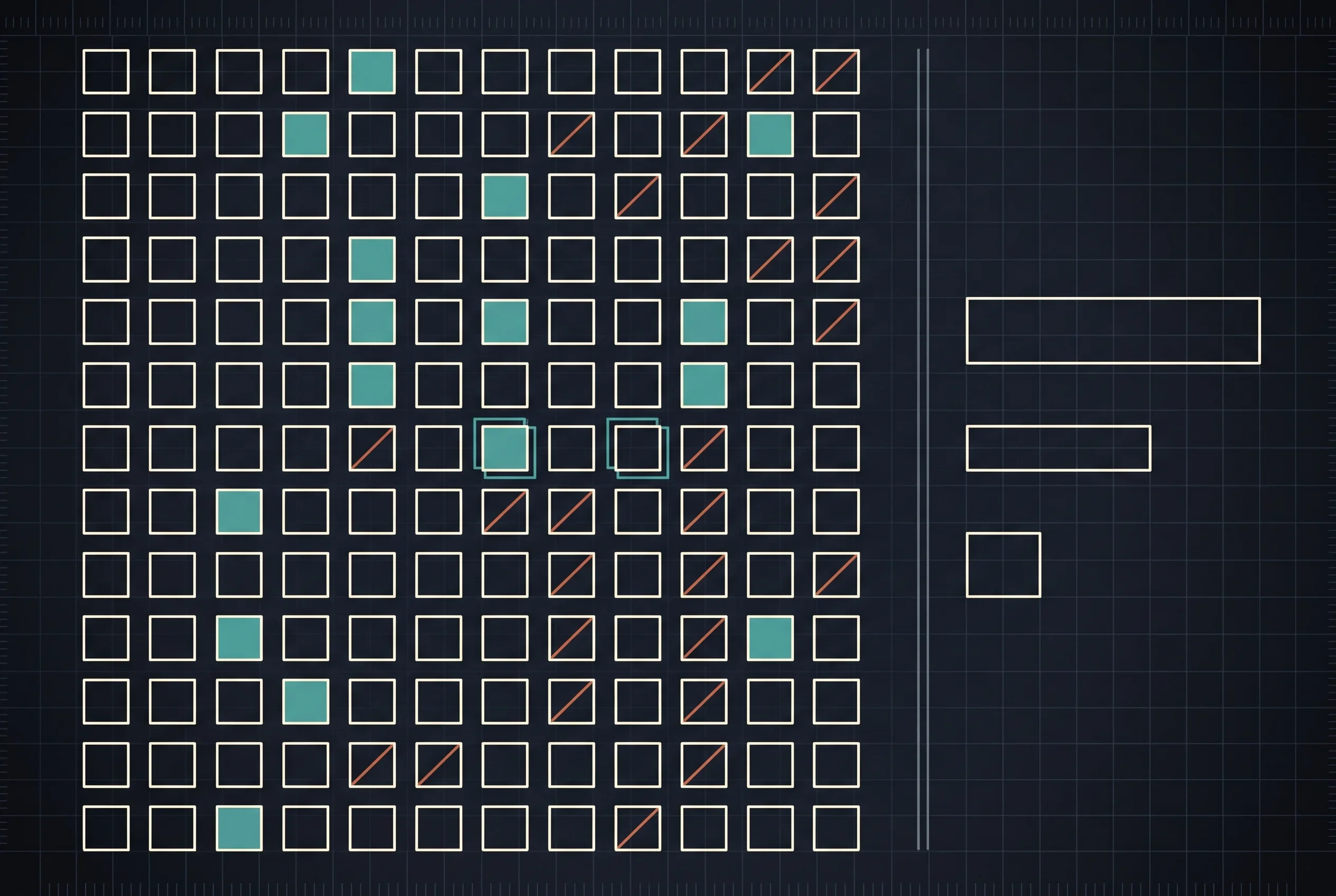Click the left teal box in the sixth row
The image size is (1336, 896).
pyautogui.click(x=372, y=385)
